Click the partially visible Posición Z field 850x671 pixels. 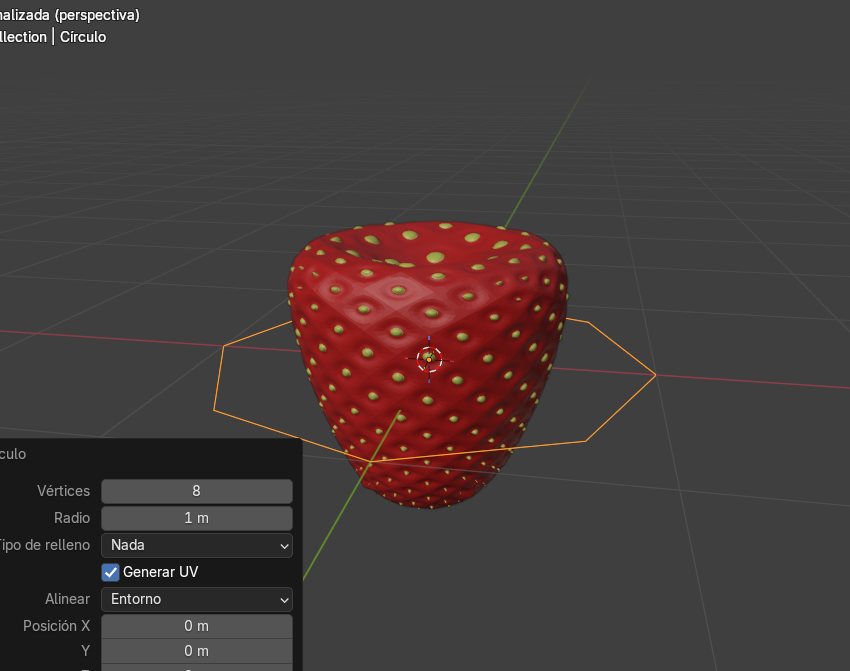[x=196, y=668]
